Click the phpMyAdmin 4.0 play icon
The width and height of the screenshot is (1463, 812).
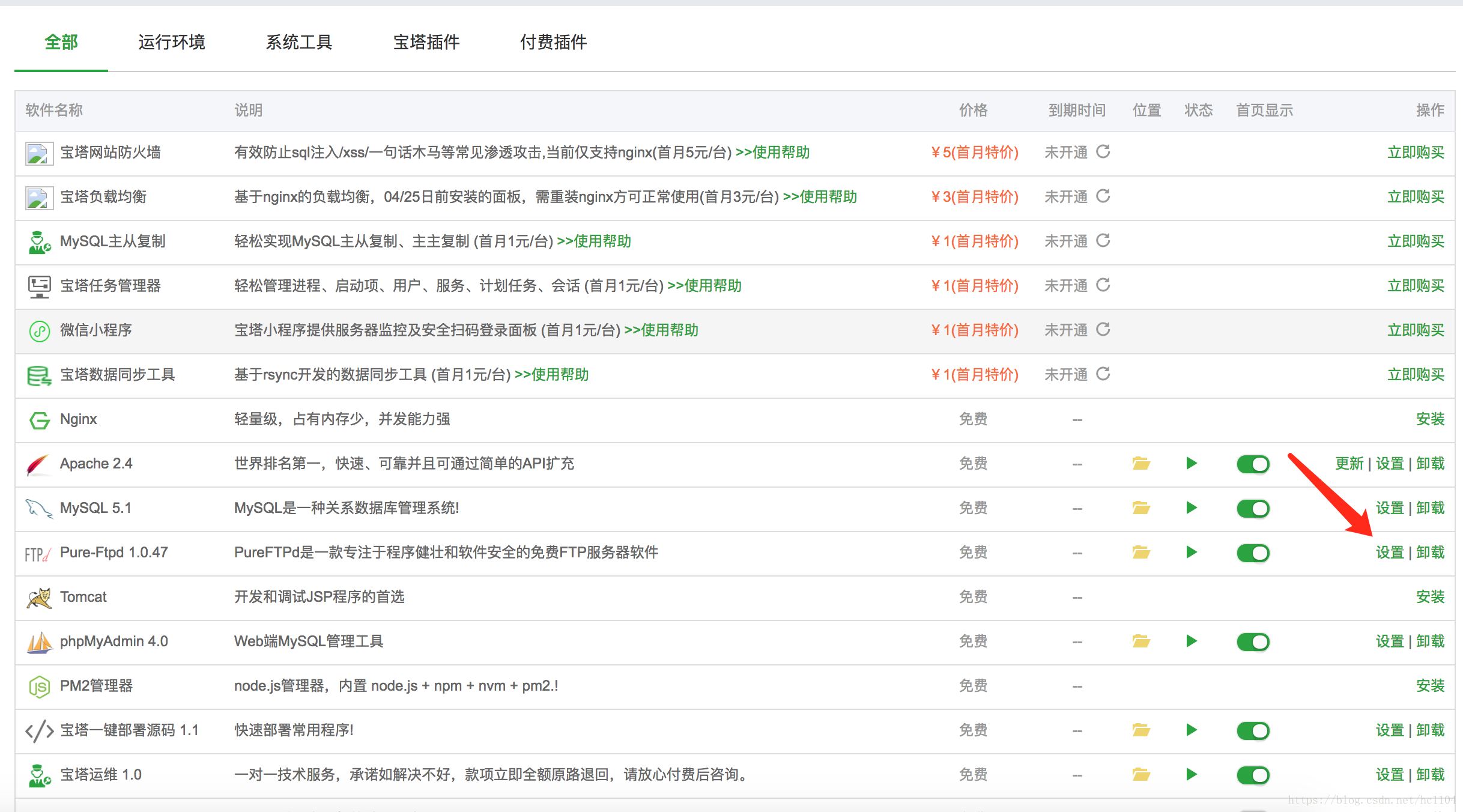[x=1191, y=640]
